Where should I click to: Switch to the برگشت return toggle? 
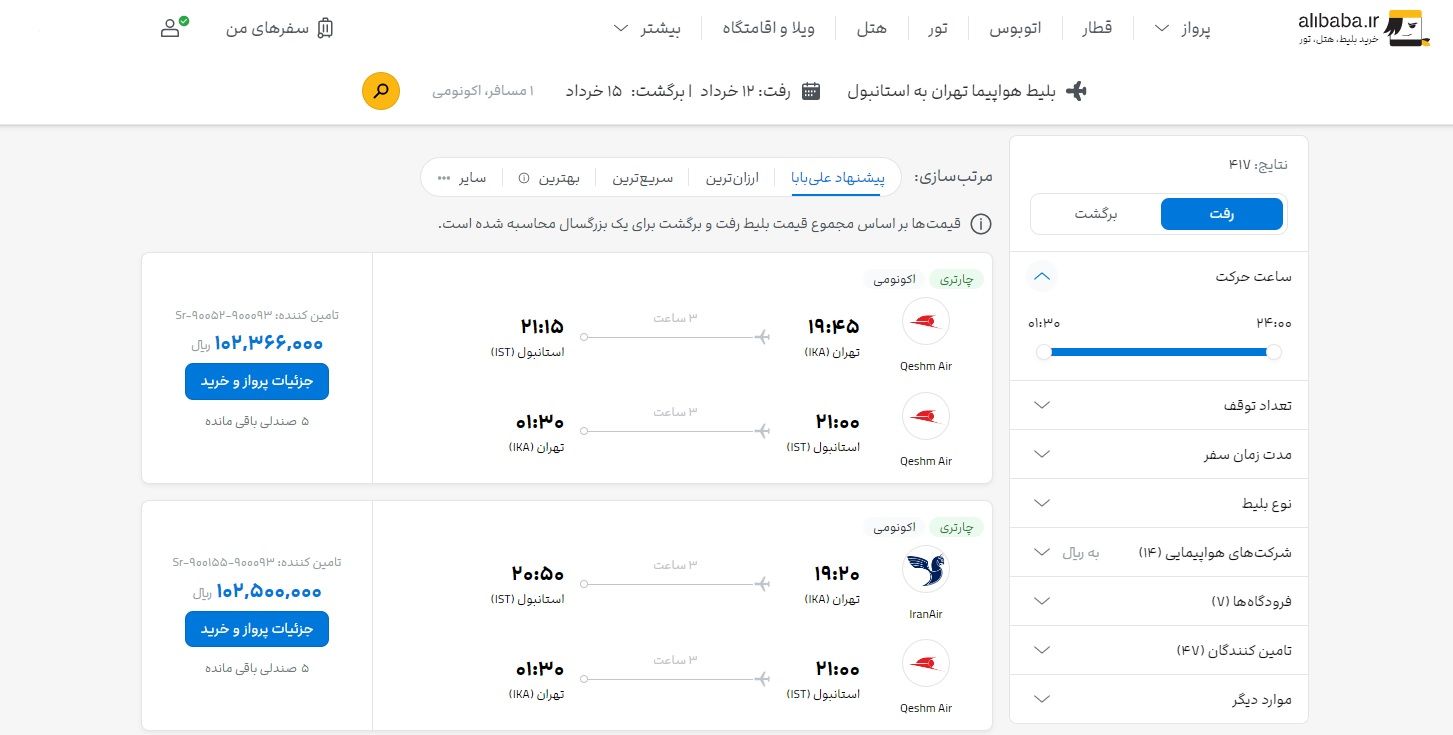pyautogui.click(x=1096, y=214)
